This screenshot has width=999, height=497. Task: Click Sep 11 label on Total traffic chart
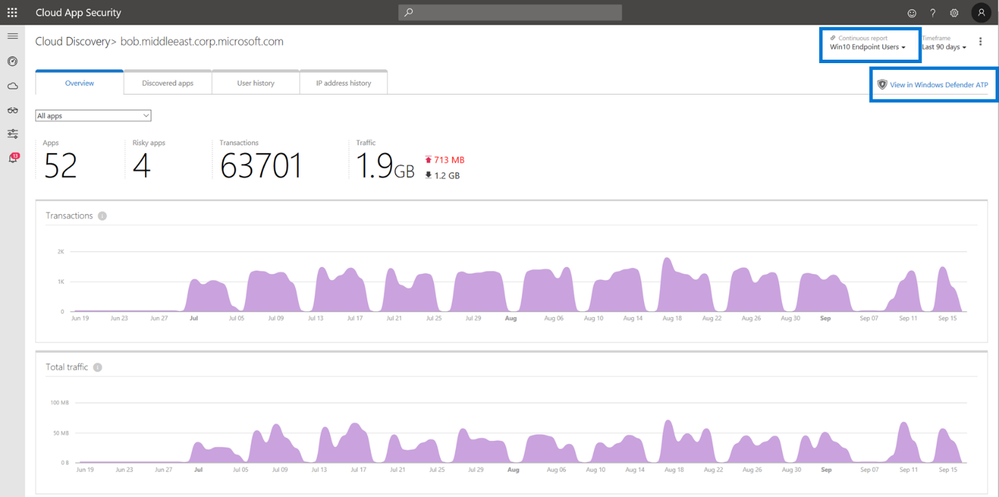909,470
